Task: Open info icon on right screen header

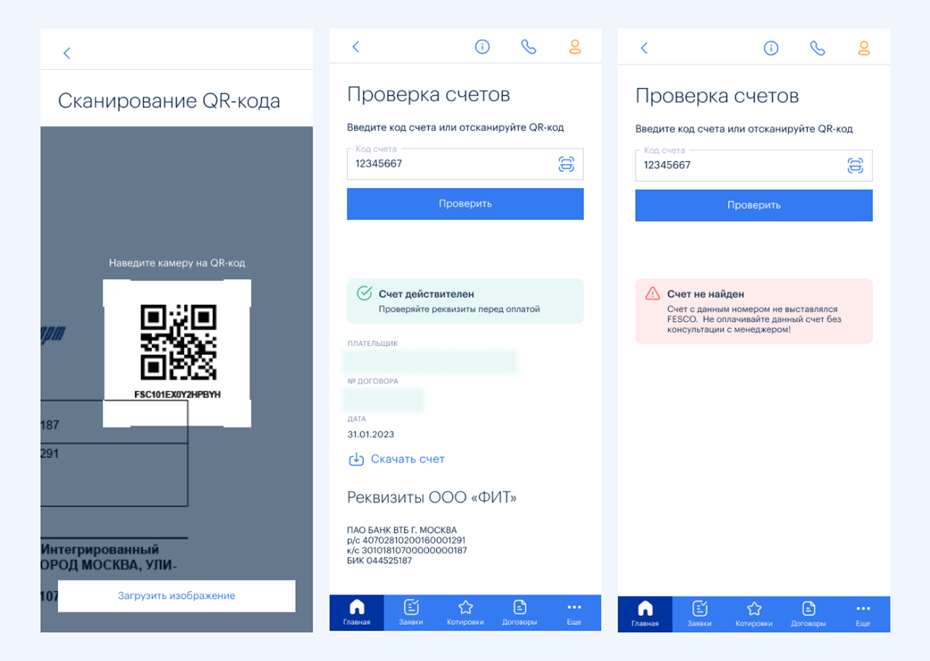Action: point(770,48)
